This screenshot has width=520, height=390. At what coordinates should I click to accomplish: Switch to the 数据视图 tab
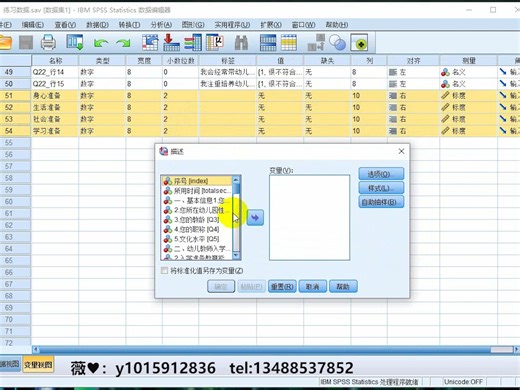tap(10, 364)
